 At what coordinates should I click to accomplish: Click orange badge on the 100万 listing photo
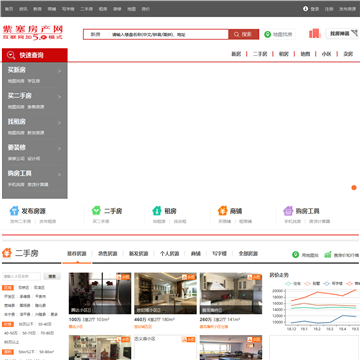coord(123,277)
